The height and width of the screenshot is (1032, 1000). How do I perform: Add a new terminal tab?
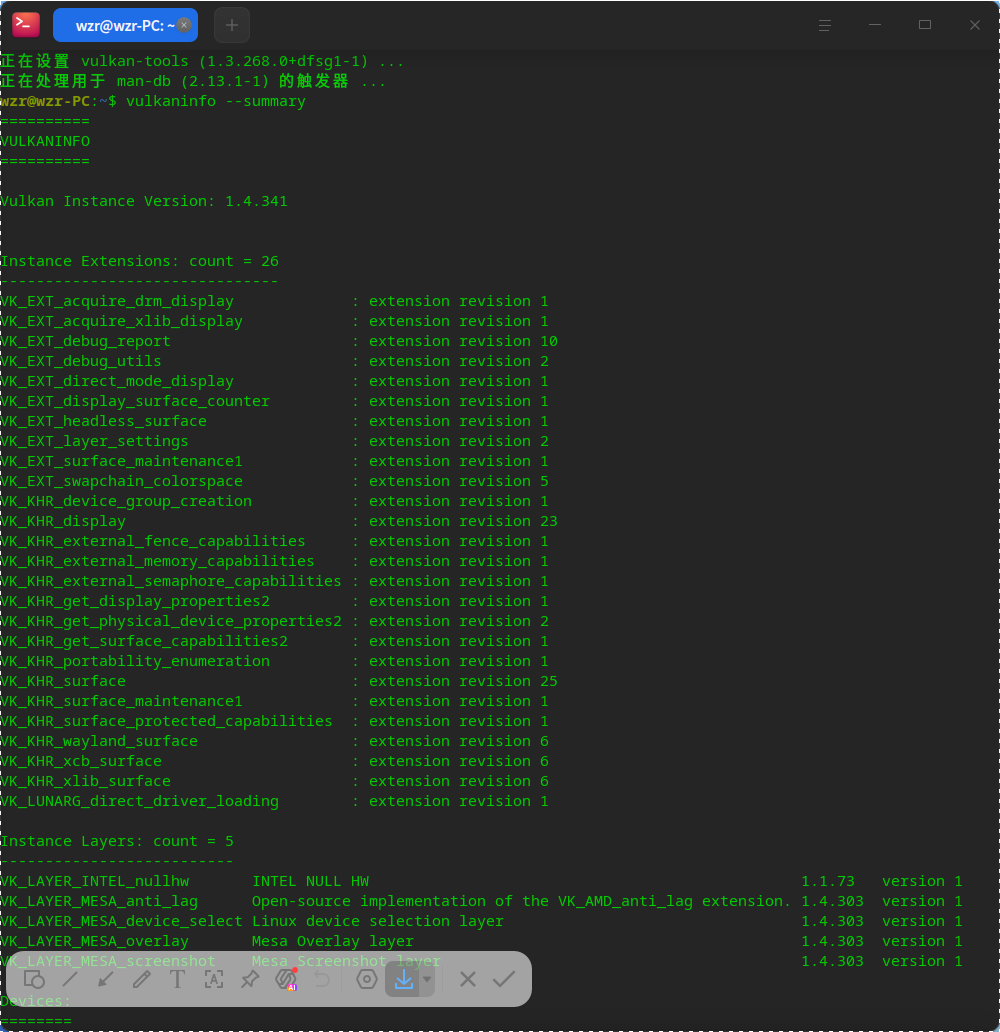pyautogui.click(x=232, y=25)
